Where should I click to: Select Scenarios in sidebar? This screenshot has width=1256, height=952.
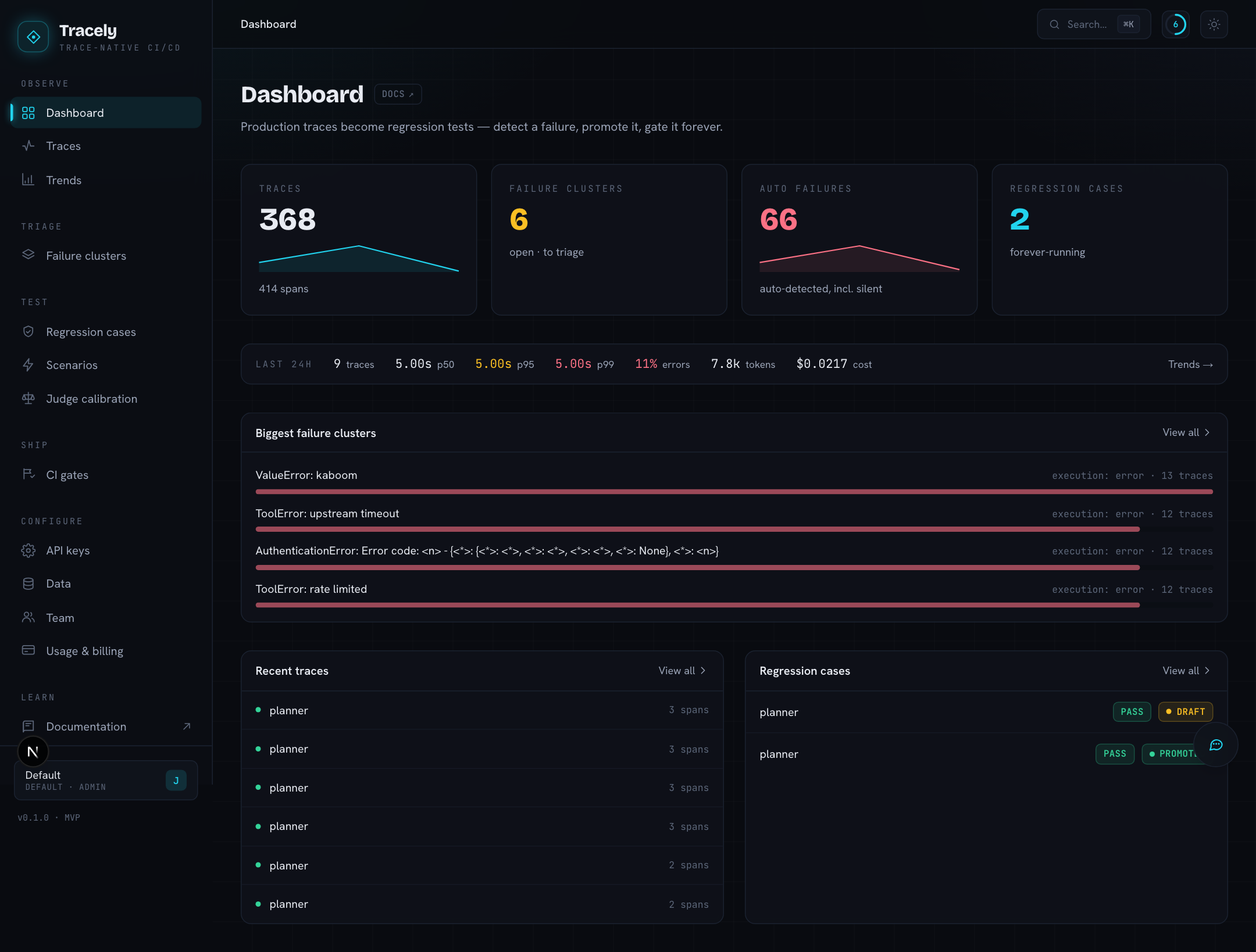point(106,365)
